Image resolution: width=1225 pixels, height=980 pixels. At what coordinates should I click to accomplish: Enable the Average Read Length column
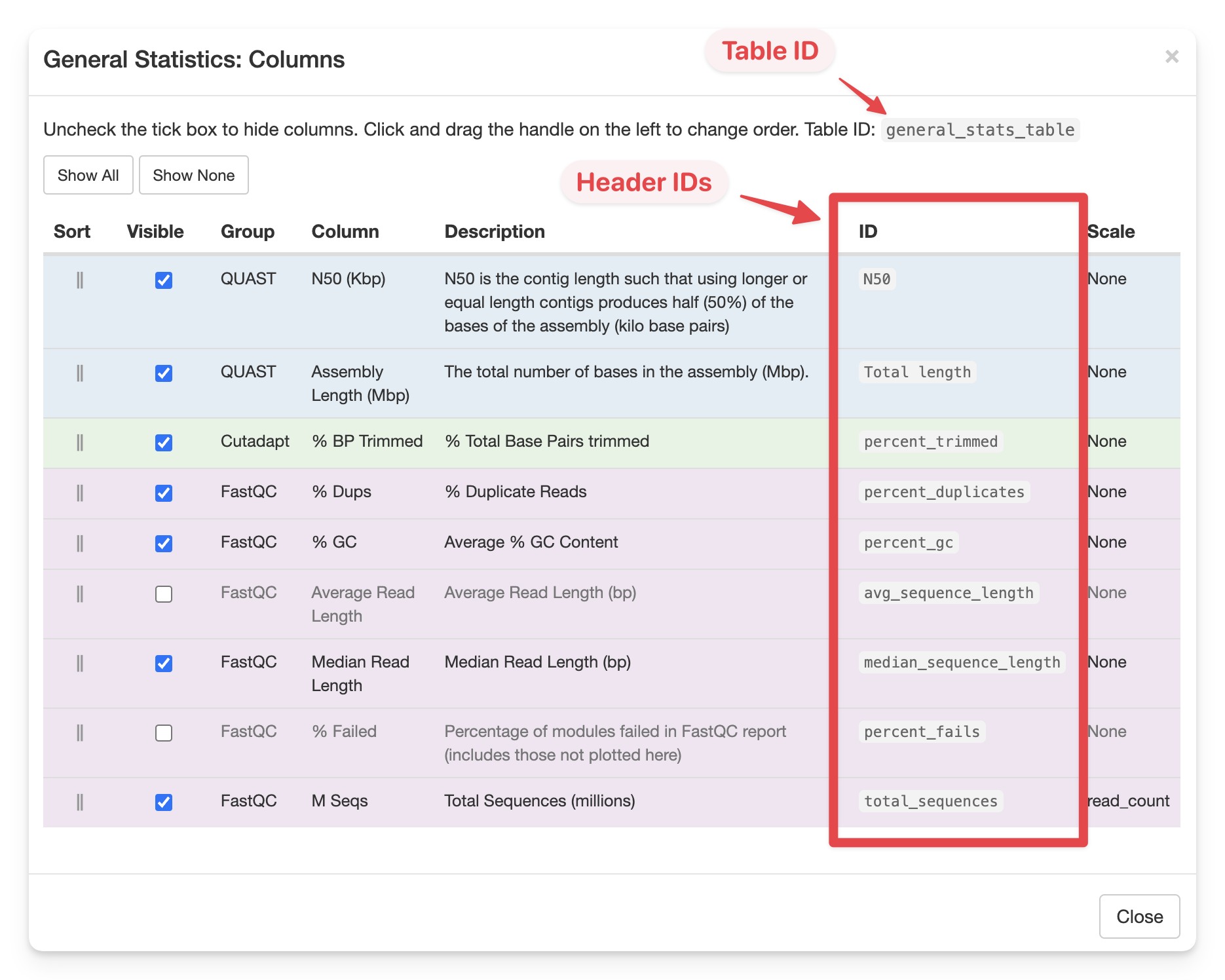[x=163, y=594]
